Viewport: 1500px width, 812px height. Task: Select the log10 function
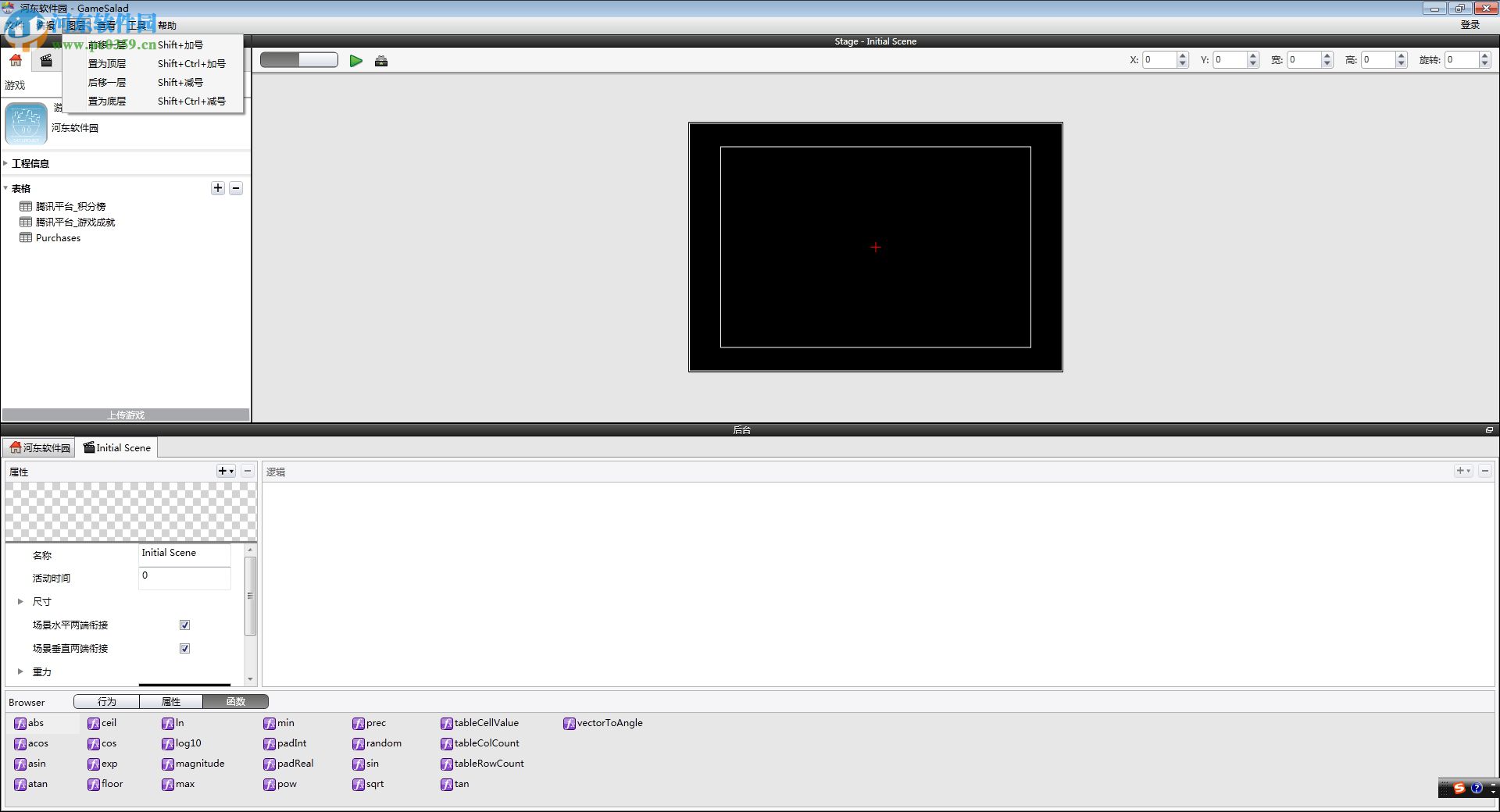(181, 743)
